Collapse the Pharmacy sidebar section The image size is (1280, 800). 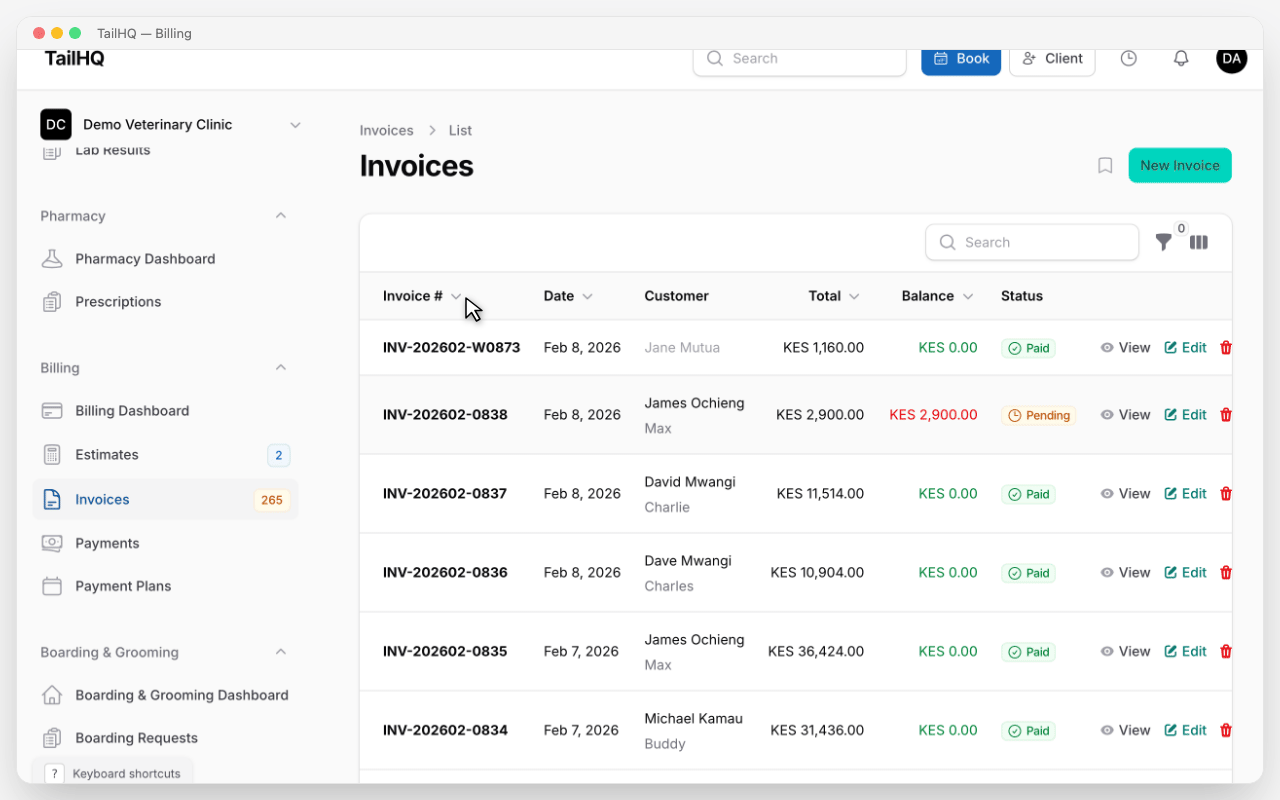[281, 216]
